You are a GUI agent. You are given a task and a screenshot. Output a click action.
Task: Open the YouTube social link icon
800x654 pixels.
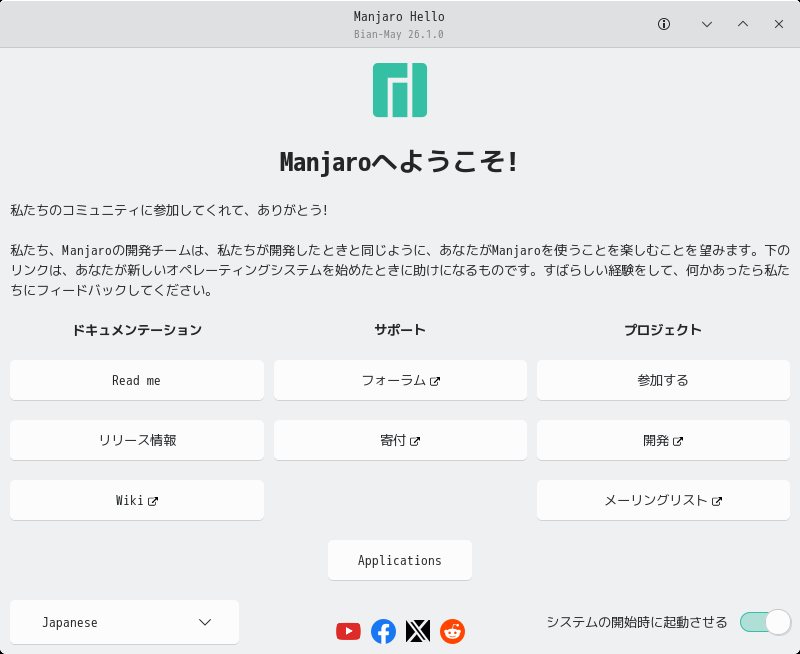[x=348, y=632]
